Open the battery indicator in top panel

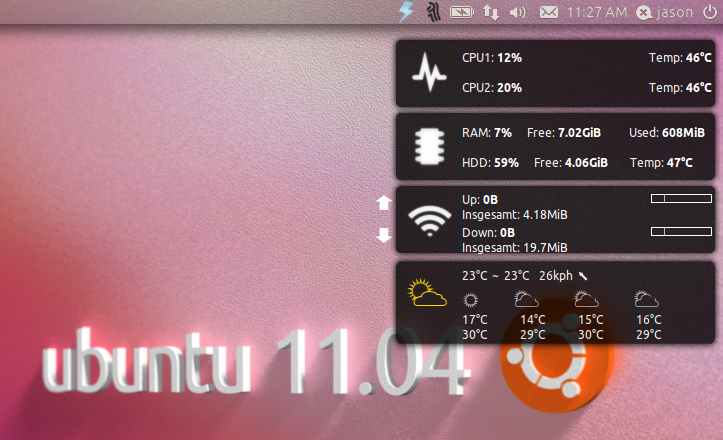pyautogui.click(x=462, y=12)
